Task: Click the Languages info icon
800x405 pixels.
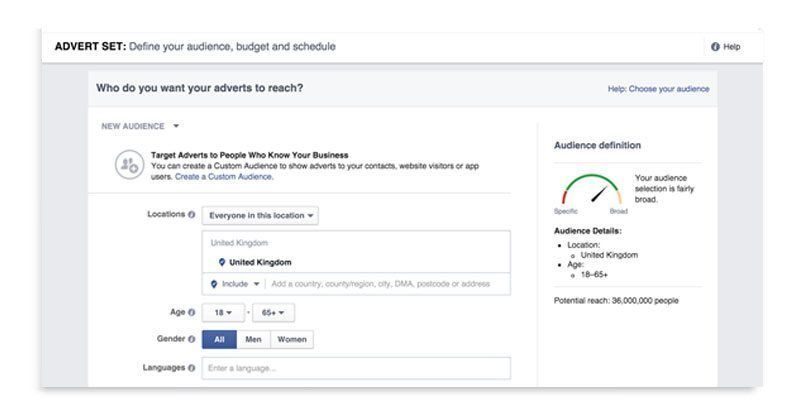Action: tap(191, 368)
